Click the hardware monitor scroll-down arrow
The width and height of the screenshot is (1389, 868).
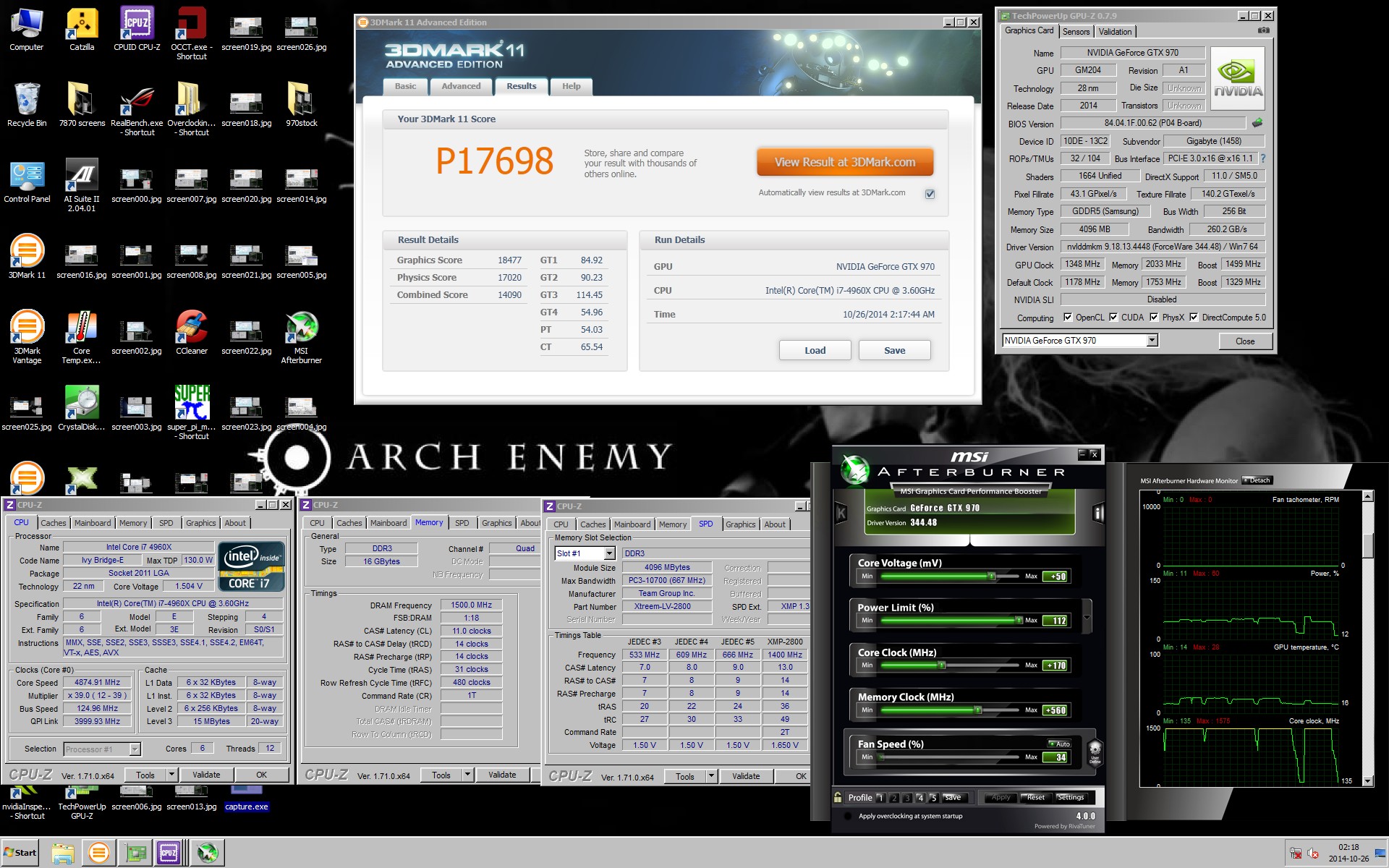pos(1367,781)
